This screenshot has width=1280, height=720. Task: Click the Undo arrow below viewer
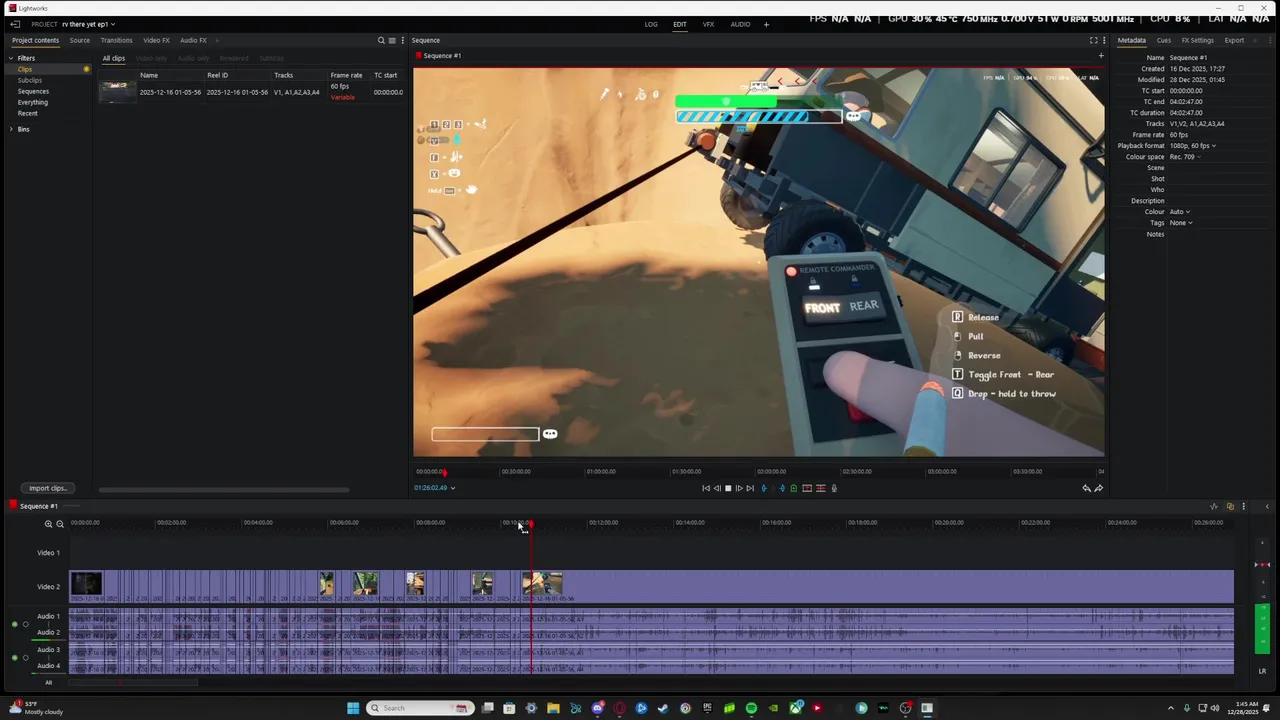(x=1087, y=488)
